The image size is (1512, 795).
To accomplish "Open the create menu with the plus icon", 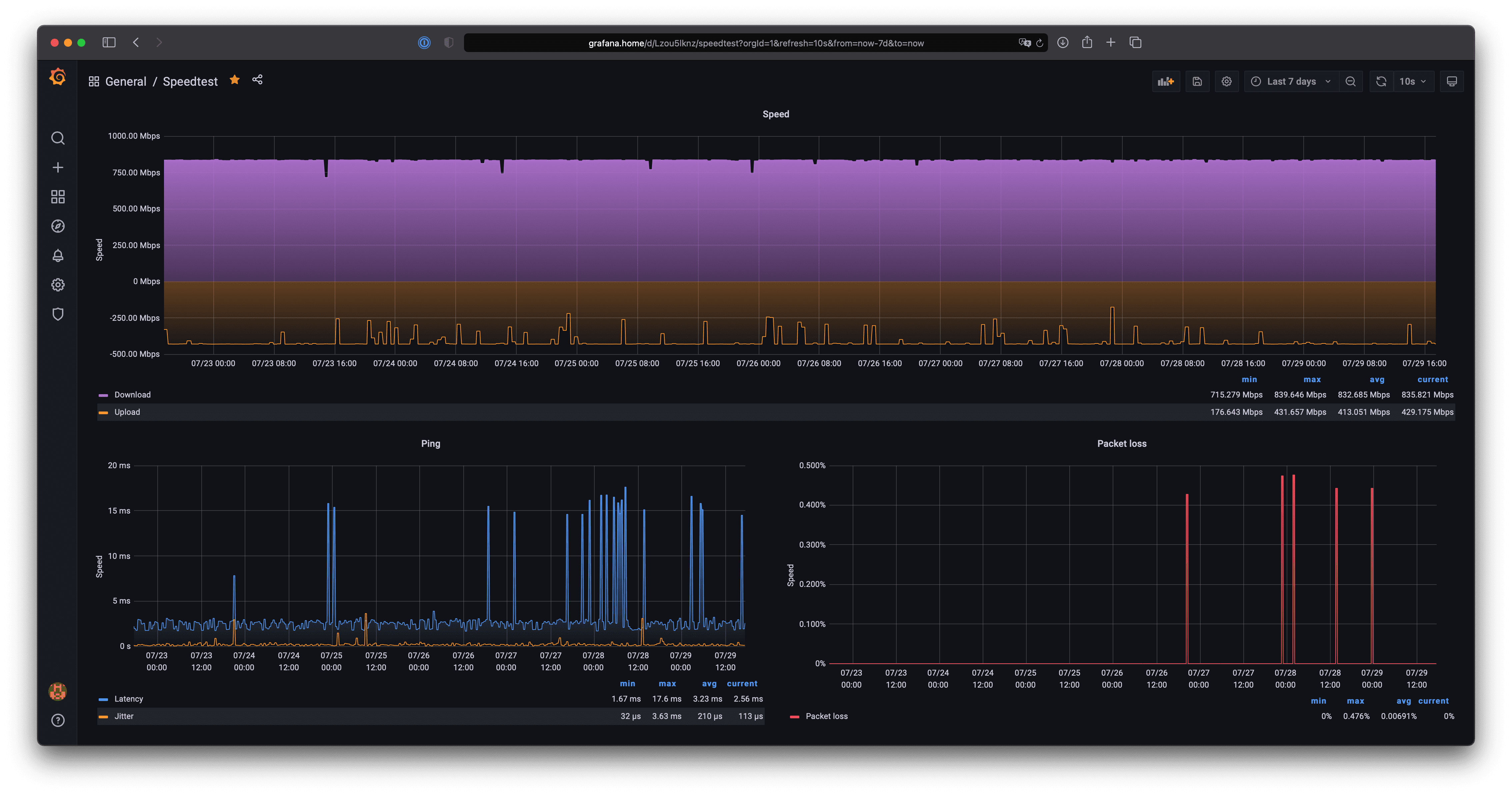I will click(x=58, y=167).
